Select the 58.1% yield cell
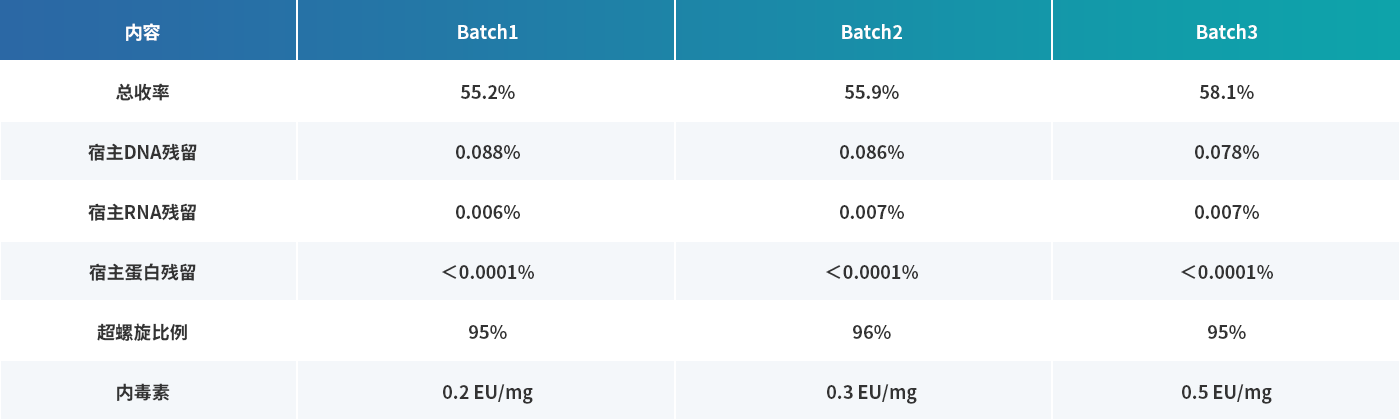This screenshot has width=1400, height=420. click(1226, 92)
